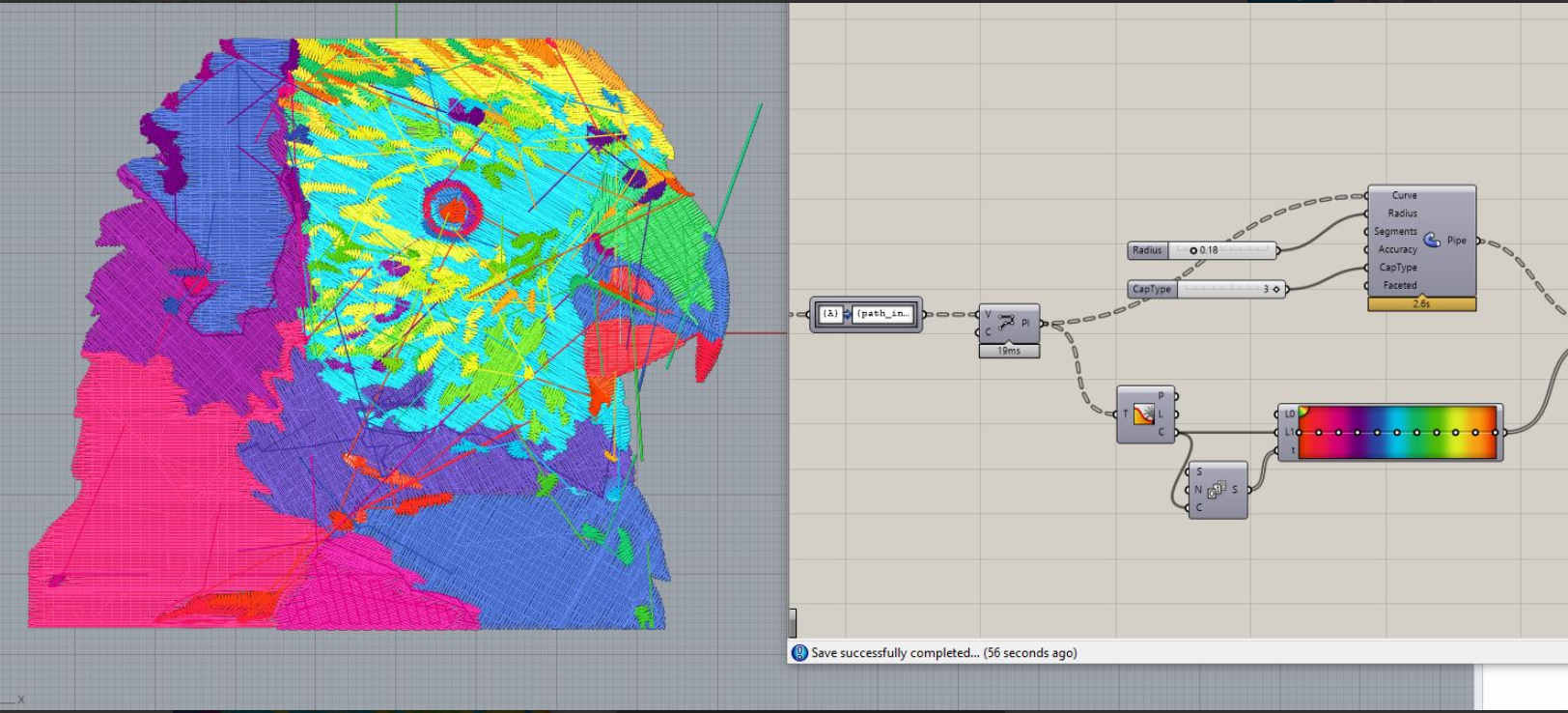Click the Radius slider grip at 0.18

tap(1193, 250)
